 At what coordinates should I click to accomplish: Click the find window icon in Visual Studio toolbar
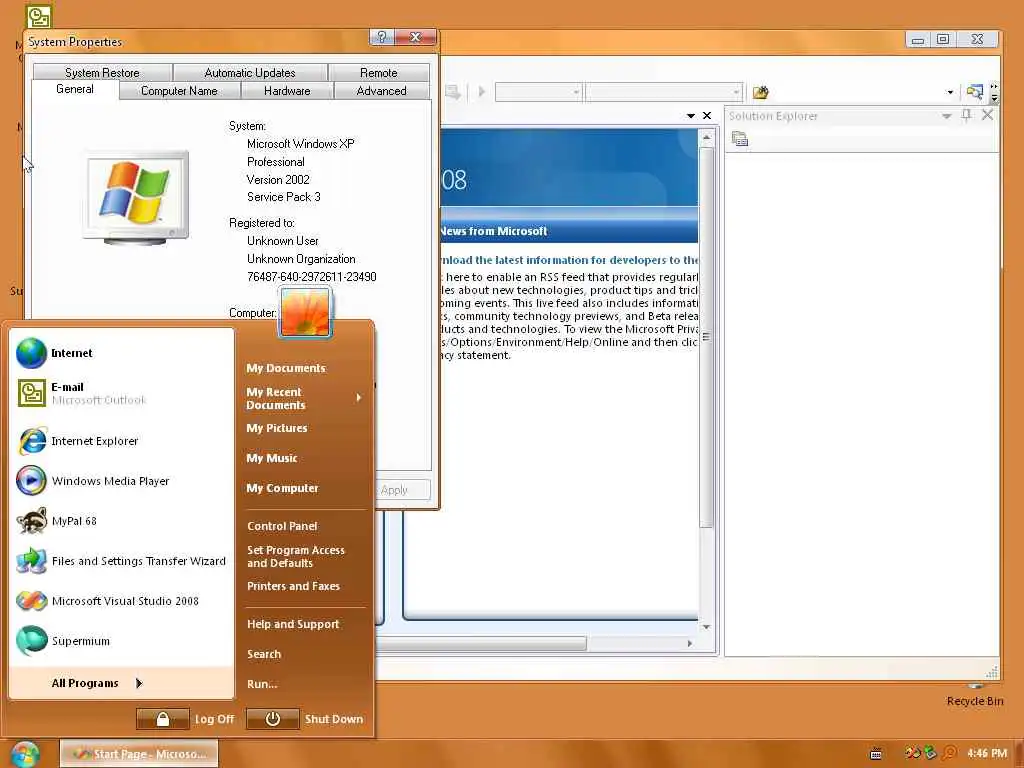pos(975,92)
